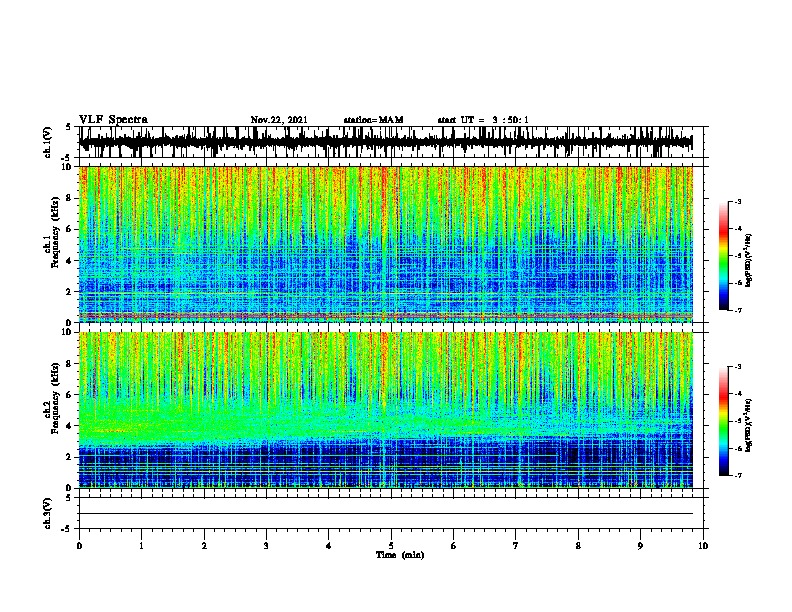Click the ch.2 spectrogram color bar

point(724,421)
